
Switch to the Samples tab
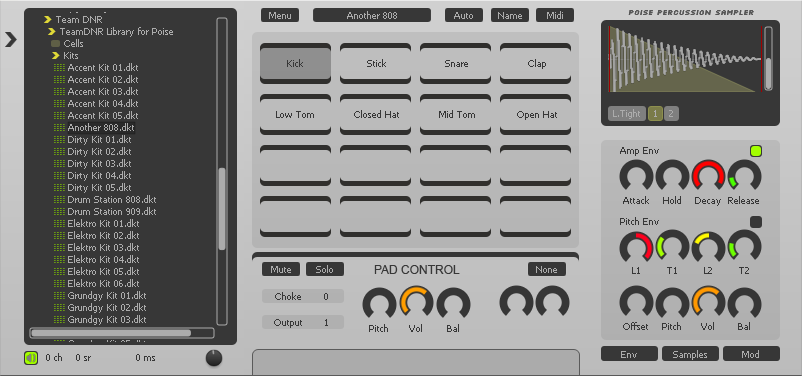[690, 354]
